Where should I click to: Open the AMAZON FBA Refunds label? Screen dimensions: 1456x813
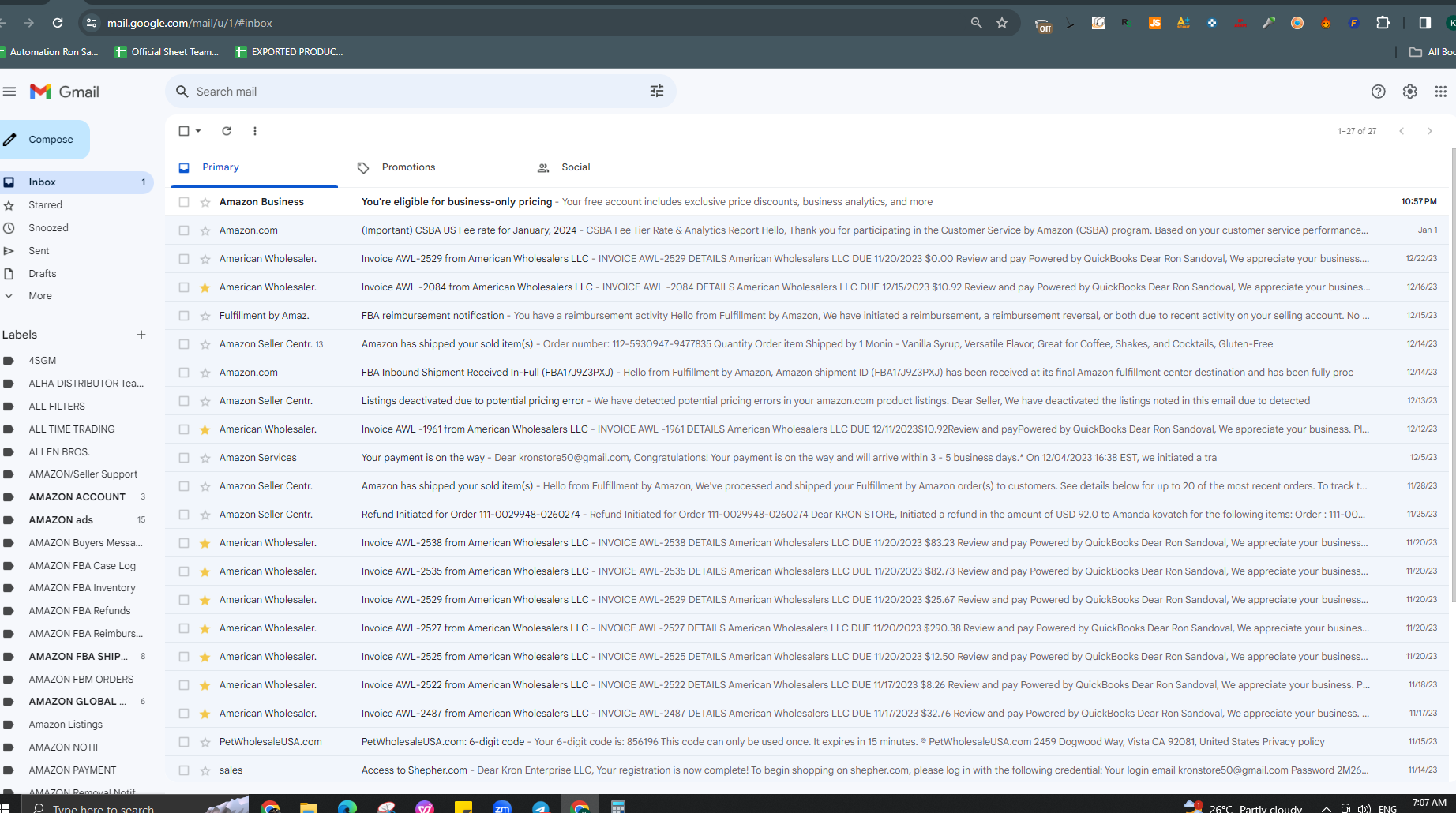point(80,611)
